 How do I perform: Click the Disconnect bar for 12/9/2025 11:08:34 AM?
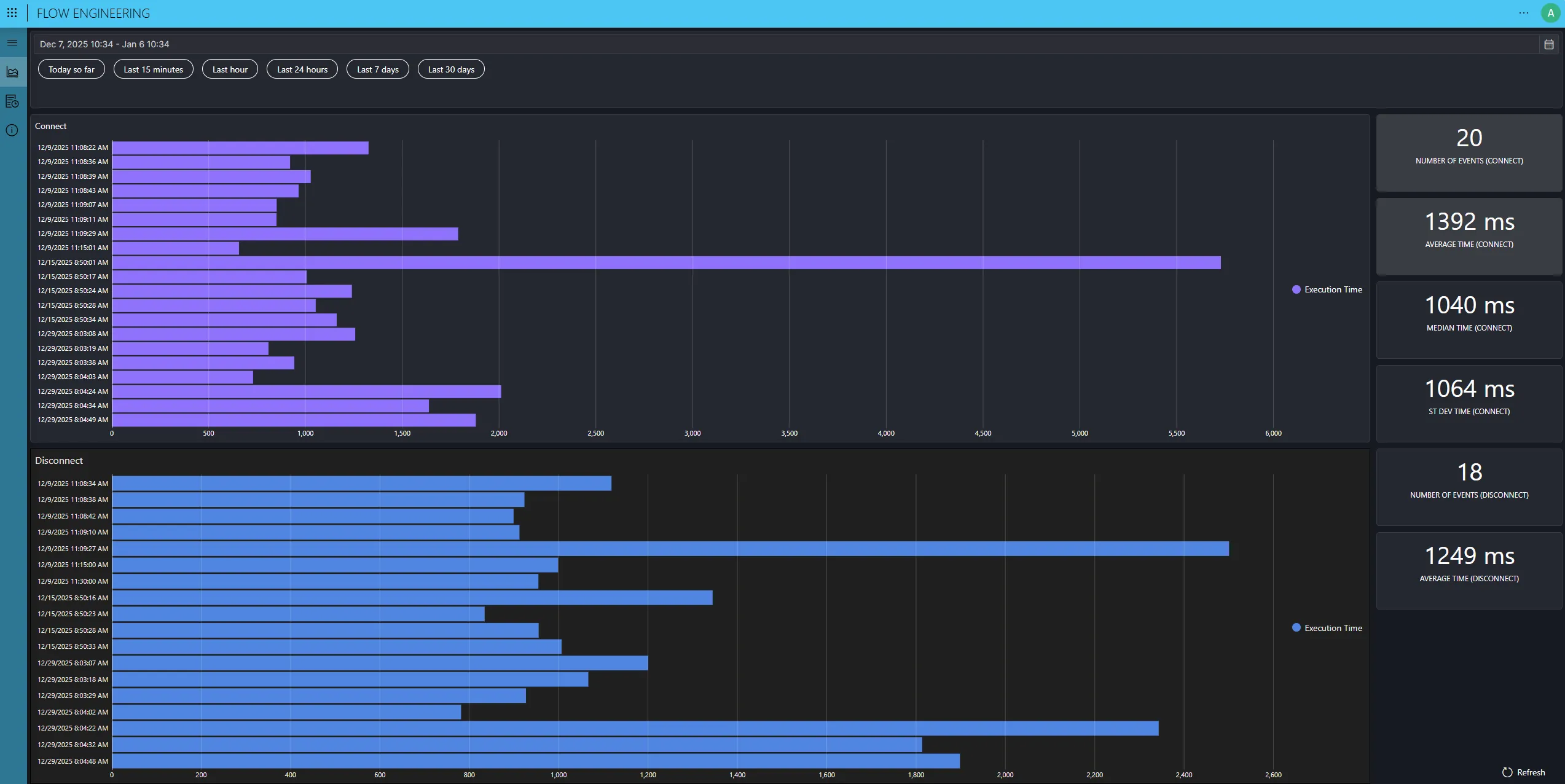pyautogui.click(x=362, y=484)
